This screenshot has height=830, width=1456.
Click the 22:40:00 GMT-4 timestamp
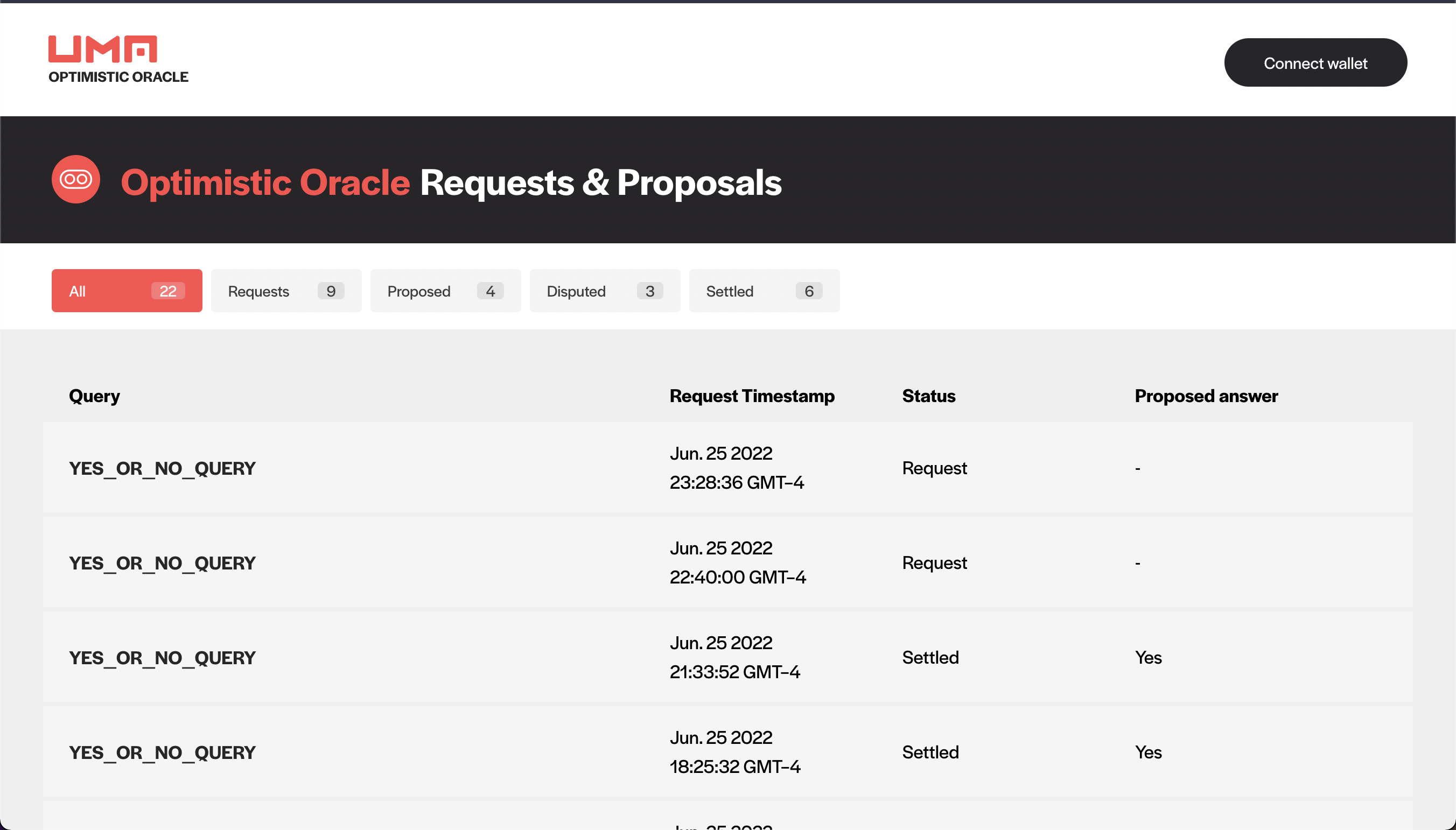(x=738, y=577)
